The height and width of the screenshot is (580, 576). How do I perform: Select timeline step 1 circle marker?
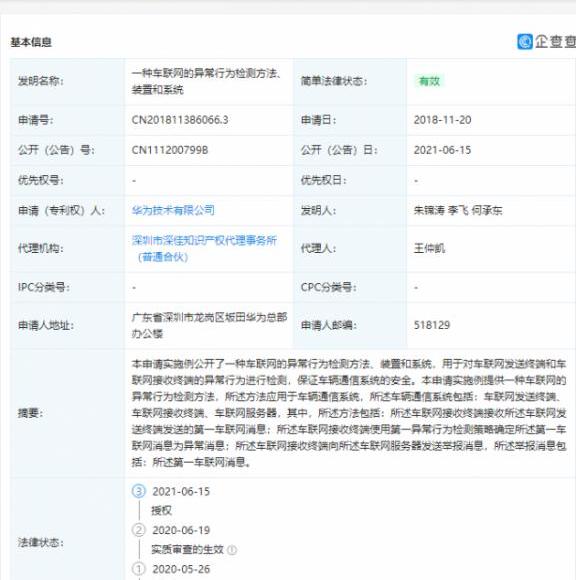139,569
